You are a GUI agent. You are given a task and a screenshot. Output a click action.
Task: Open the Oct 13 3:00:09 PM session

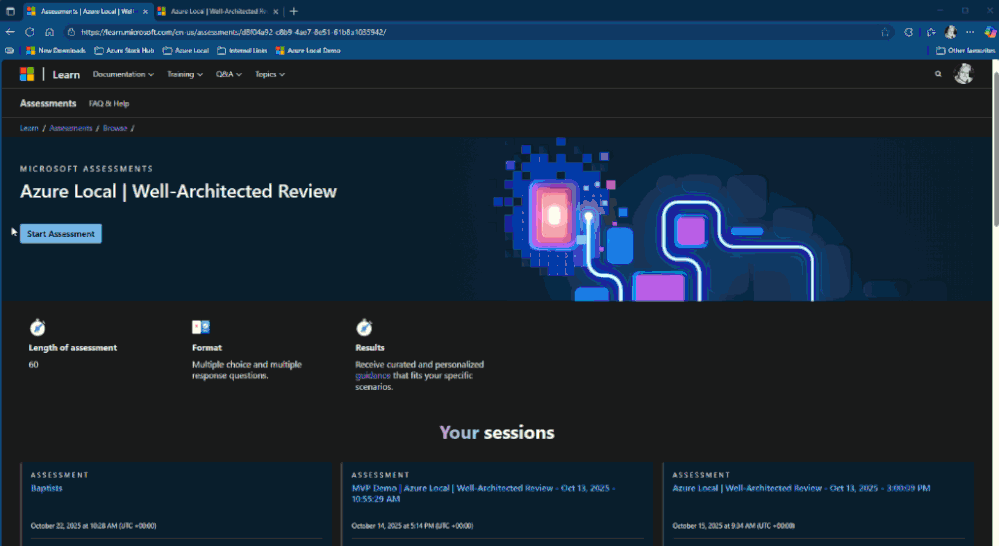[x=801, y=488]
